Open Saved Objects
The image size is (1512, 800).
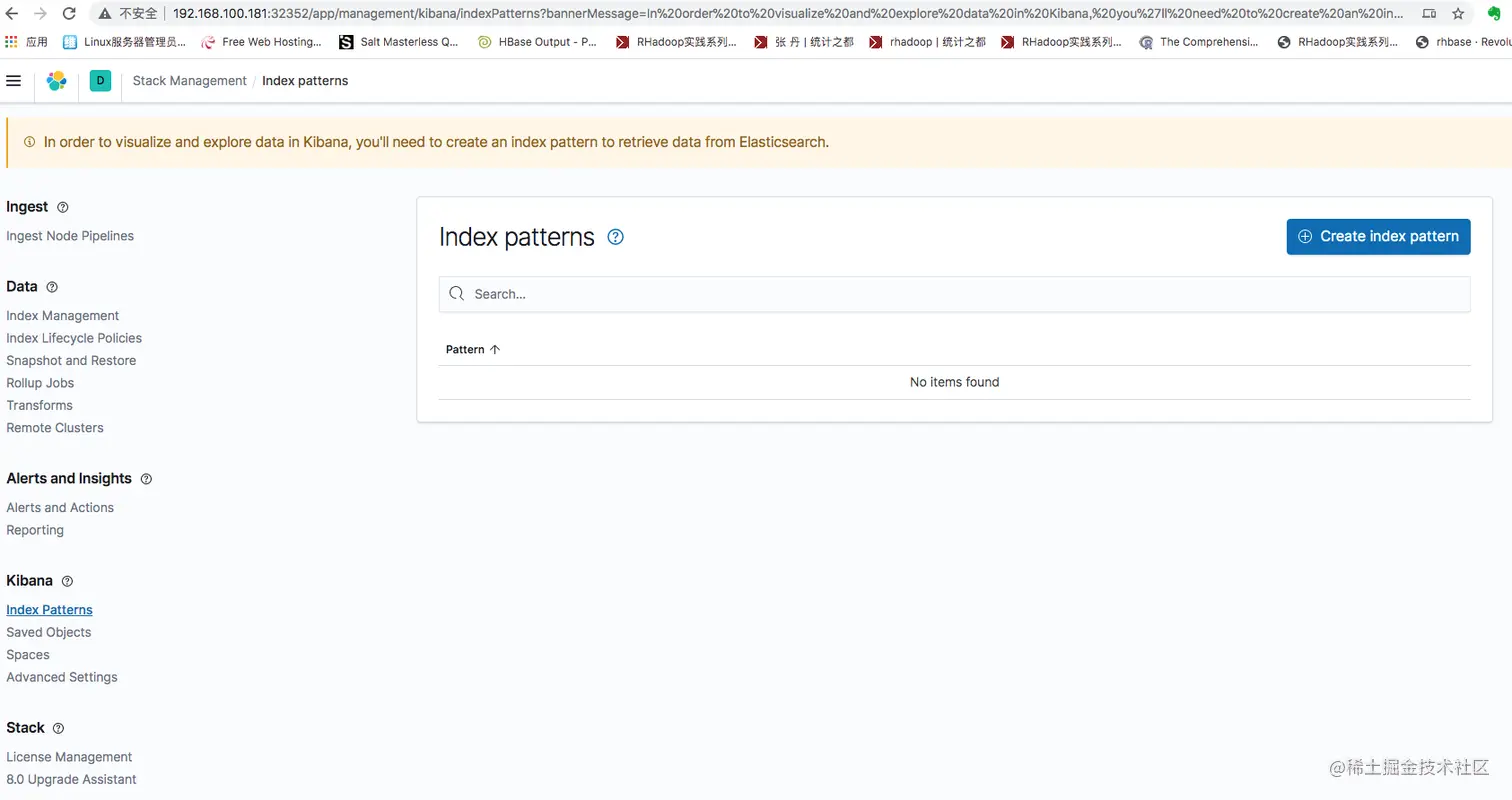[48, 633]
